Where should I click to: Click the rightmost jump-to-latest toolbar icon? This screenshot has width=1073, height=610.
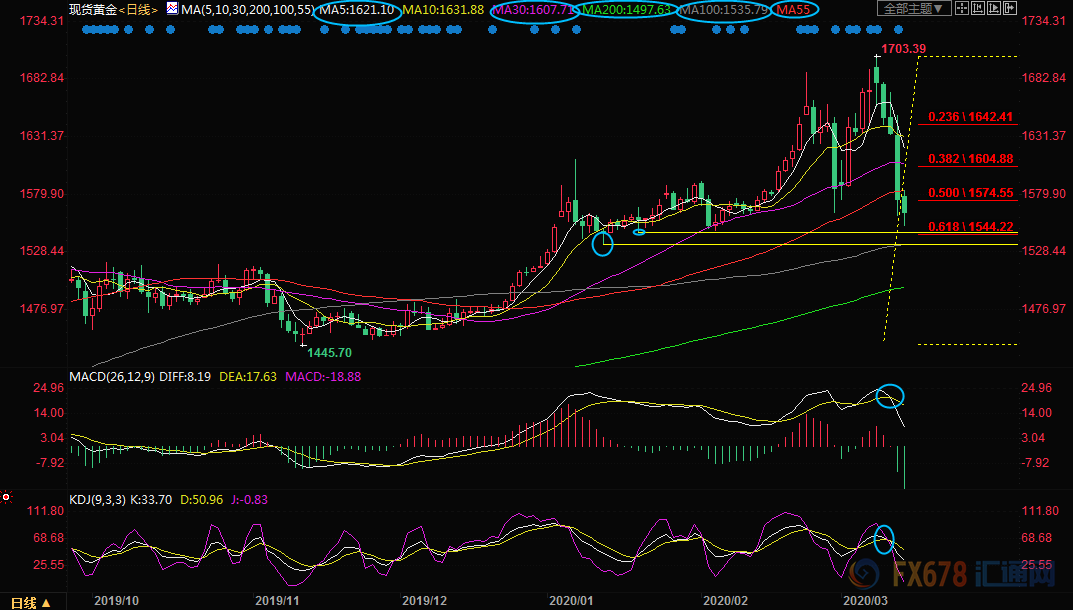[1012, 9]
